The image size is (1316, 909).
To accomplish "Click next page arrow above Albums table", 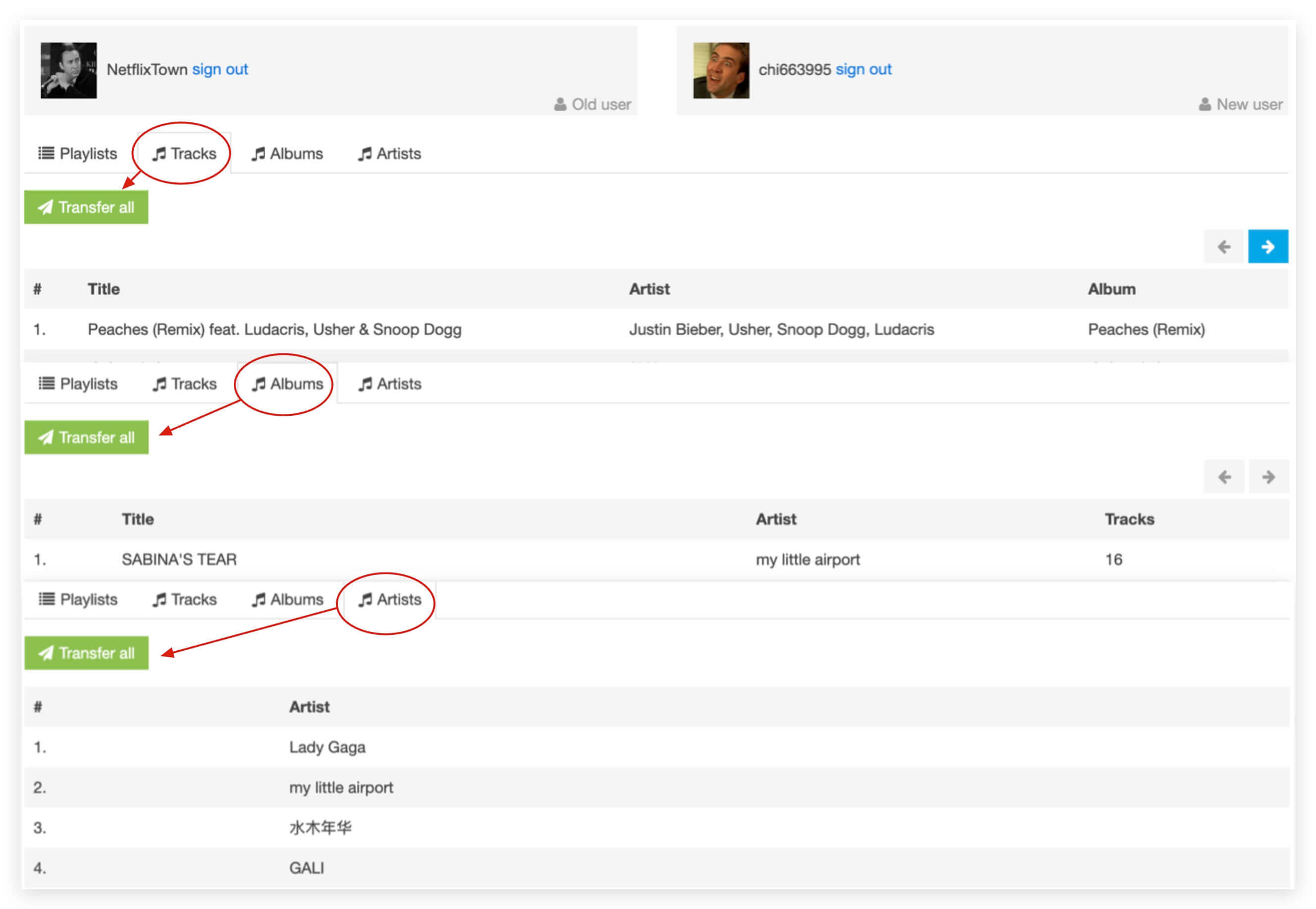I will [x=1268, y=477].
